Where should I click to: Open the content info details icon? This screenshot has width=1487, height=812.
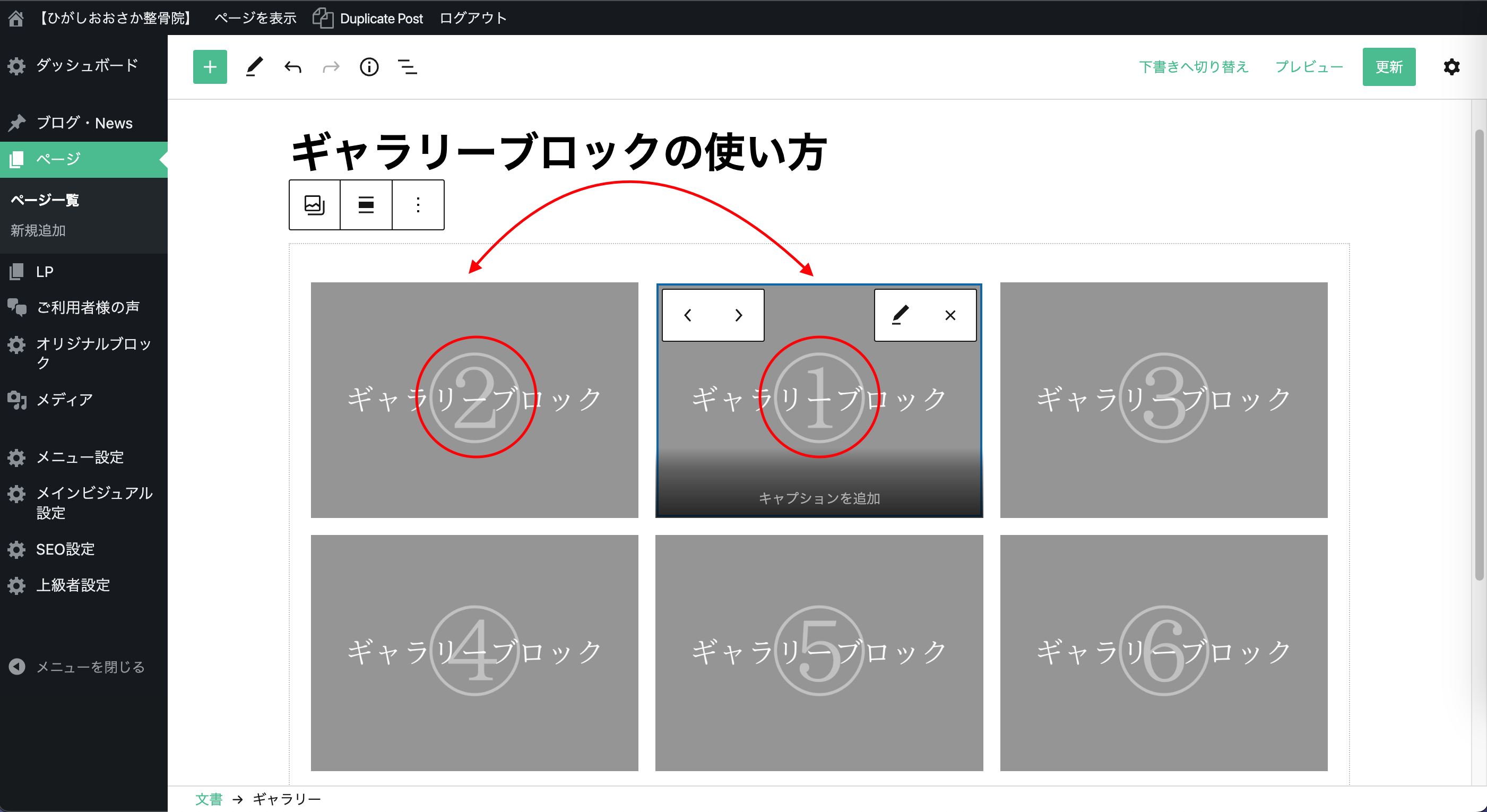369,67
